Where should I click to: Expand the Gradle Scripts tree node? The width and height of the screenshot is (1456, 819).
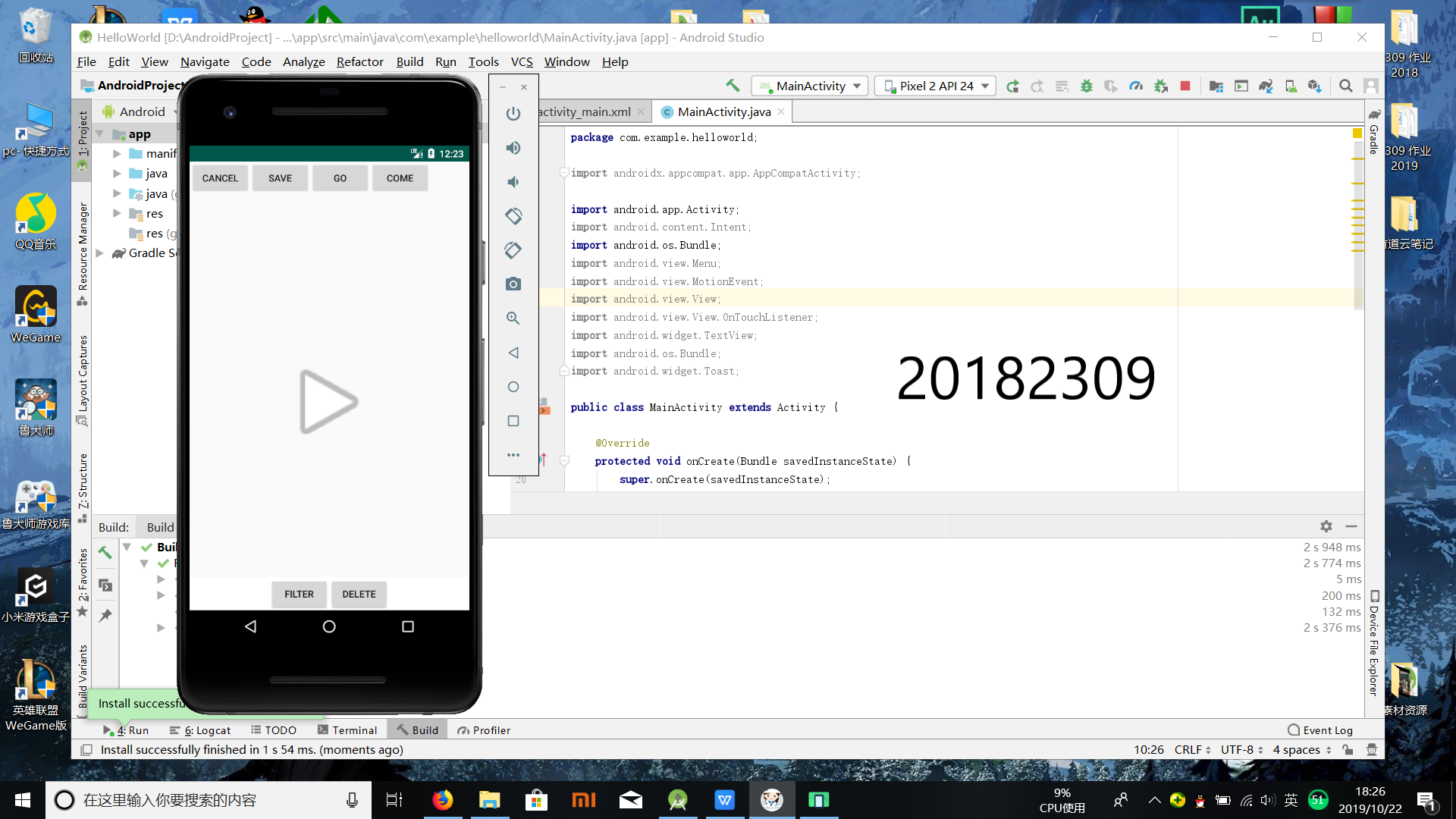point(99,253)
